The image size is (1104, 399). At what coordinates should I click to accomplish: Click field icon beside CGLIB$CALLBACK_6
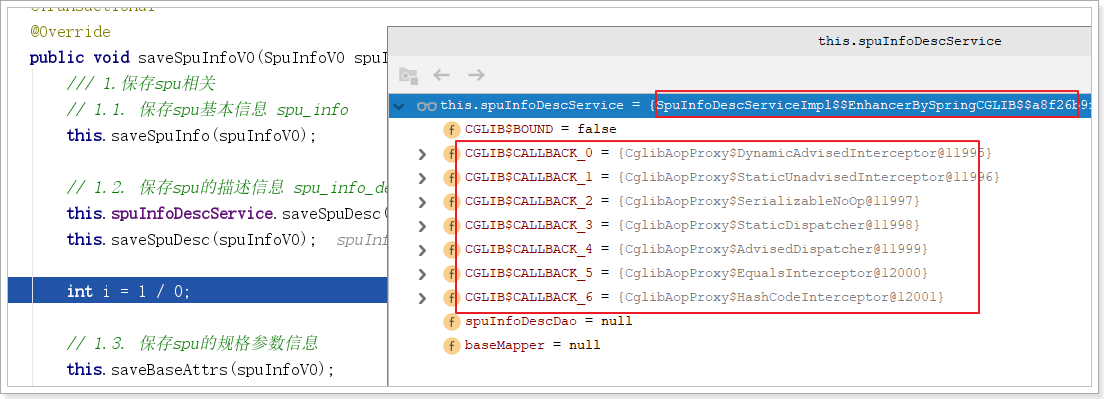[x=451, y=298]
